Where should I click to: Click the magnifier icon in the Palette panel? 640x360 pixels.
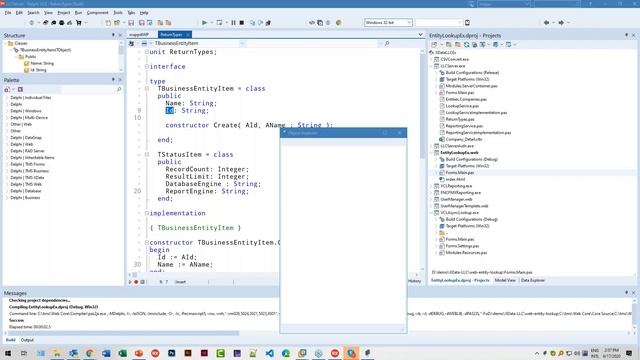coord(119,89)
